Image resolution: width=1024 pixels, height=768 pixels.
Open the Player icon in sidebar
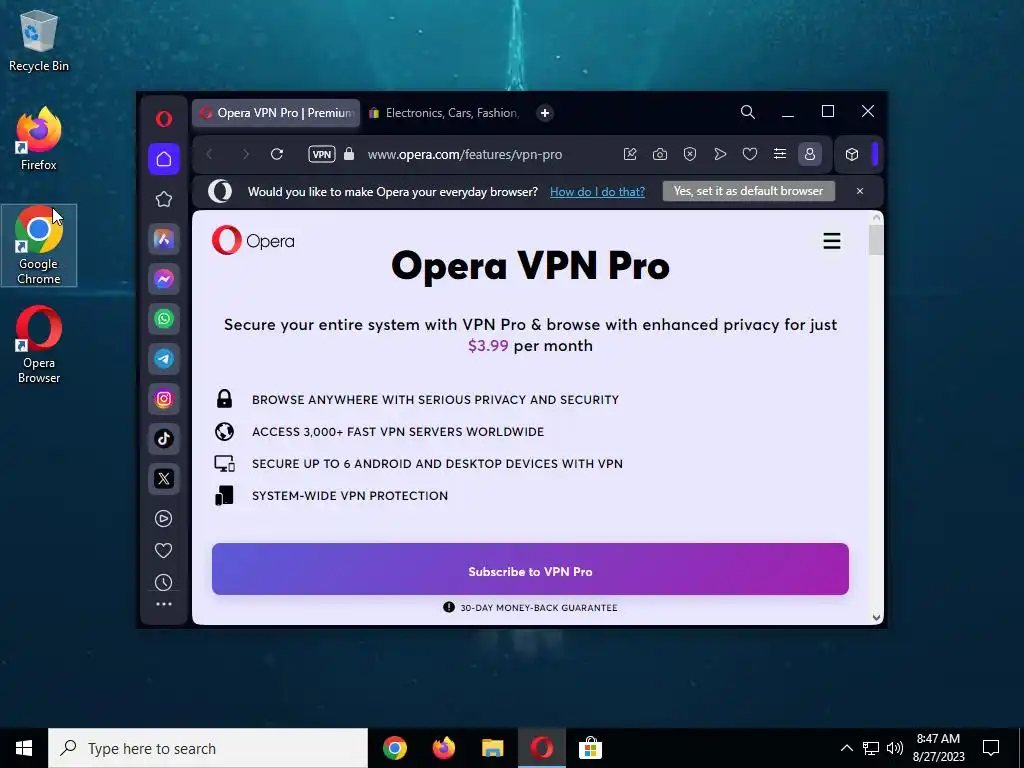(x=164, y=519)
